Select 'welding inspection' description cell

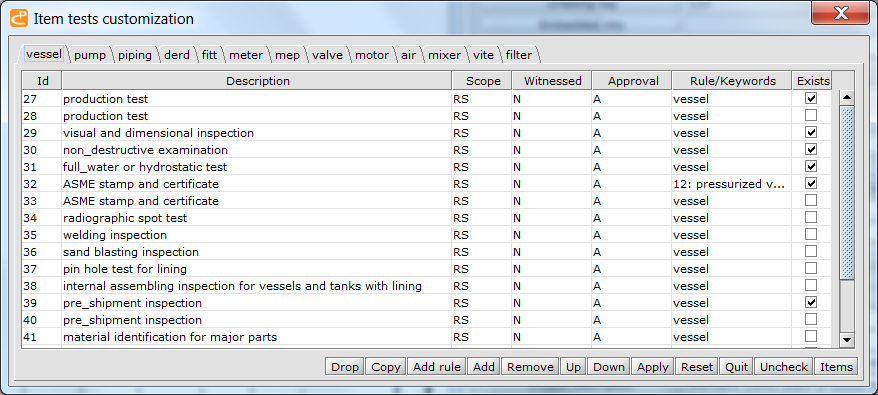click(x=257, y=235)
